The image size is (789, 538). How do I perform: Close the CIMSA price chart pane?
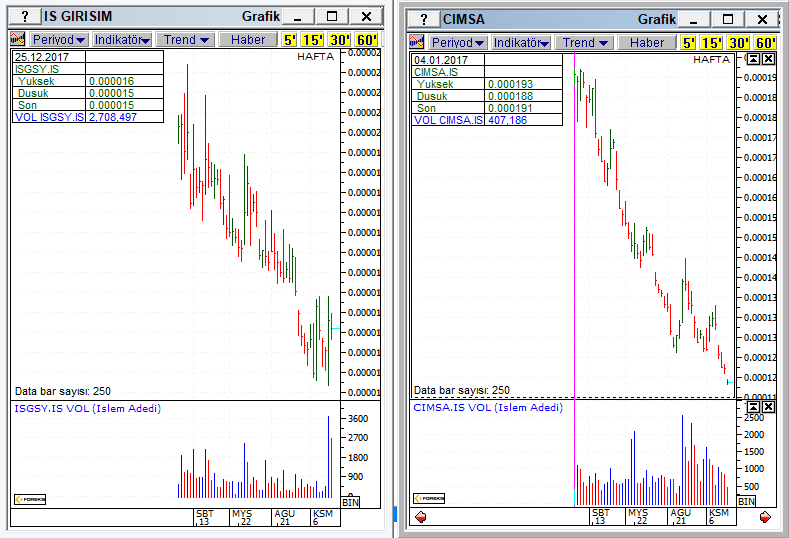point(768,59)
